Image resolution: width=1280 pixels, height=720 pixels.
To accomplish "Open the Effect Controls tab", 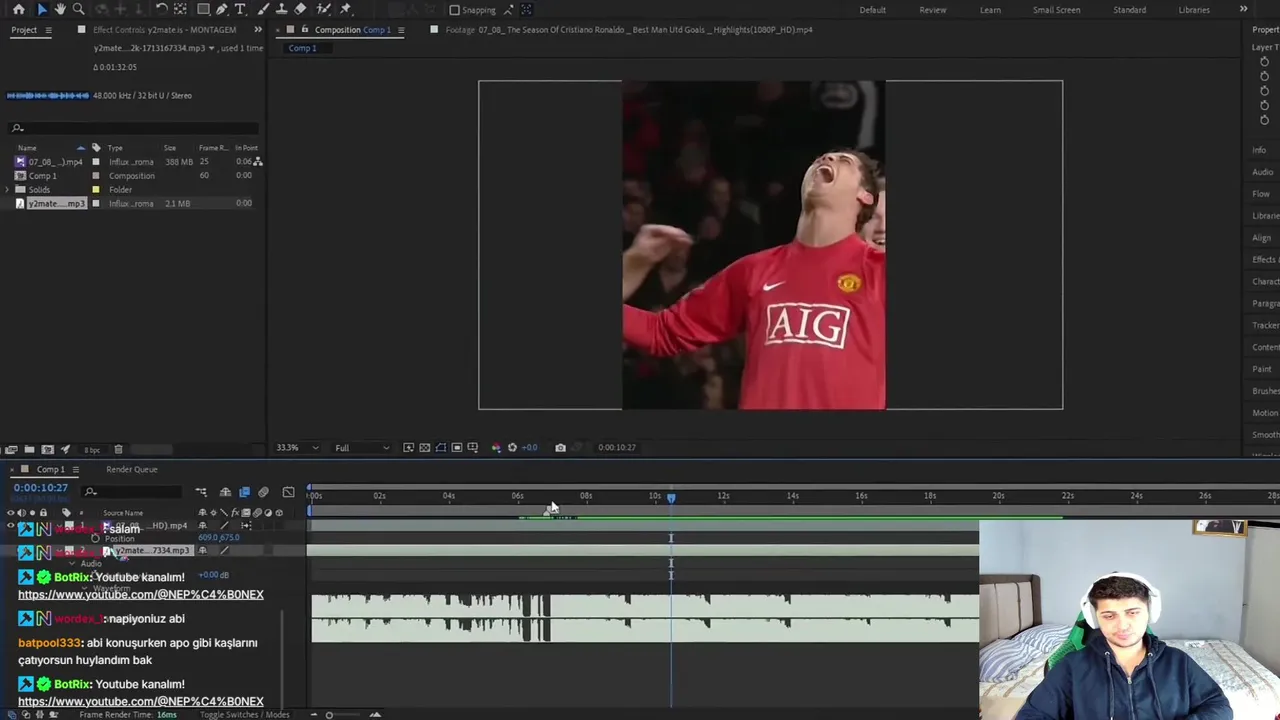I will 164,30.
